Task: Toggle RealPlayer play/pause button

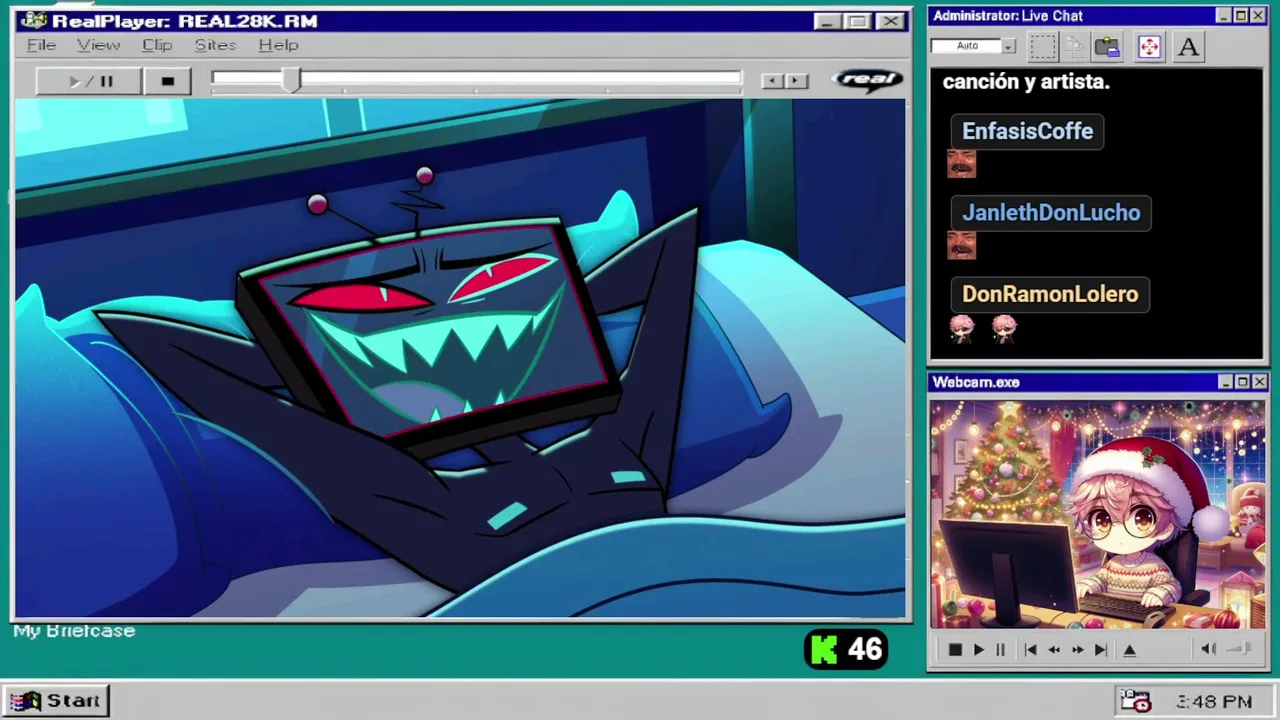Action: tap(89, 81)
